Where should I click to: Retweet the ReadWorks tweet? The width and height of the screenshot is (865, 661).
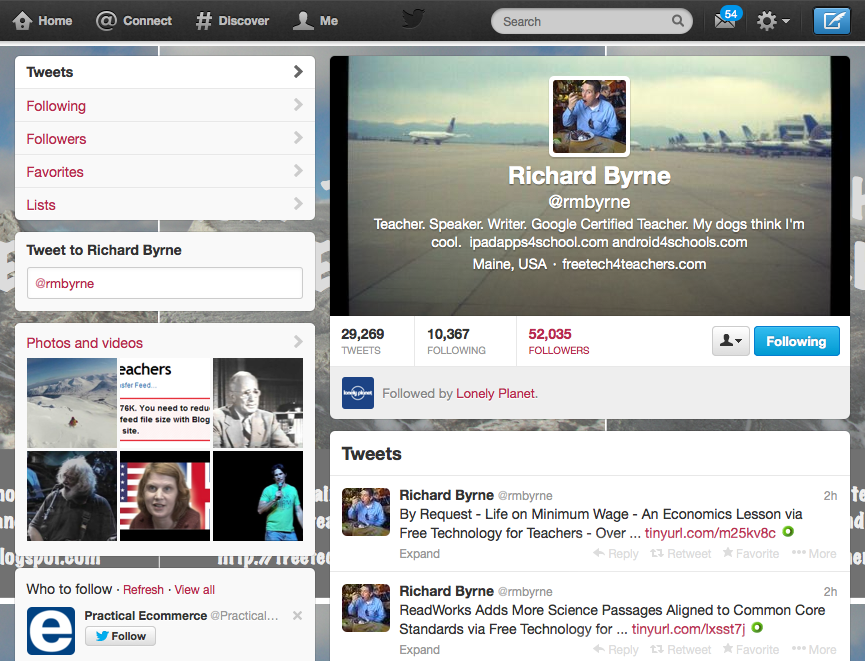(x=680, y=649)
